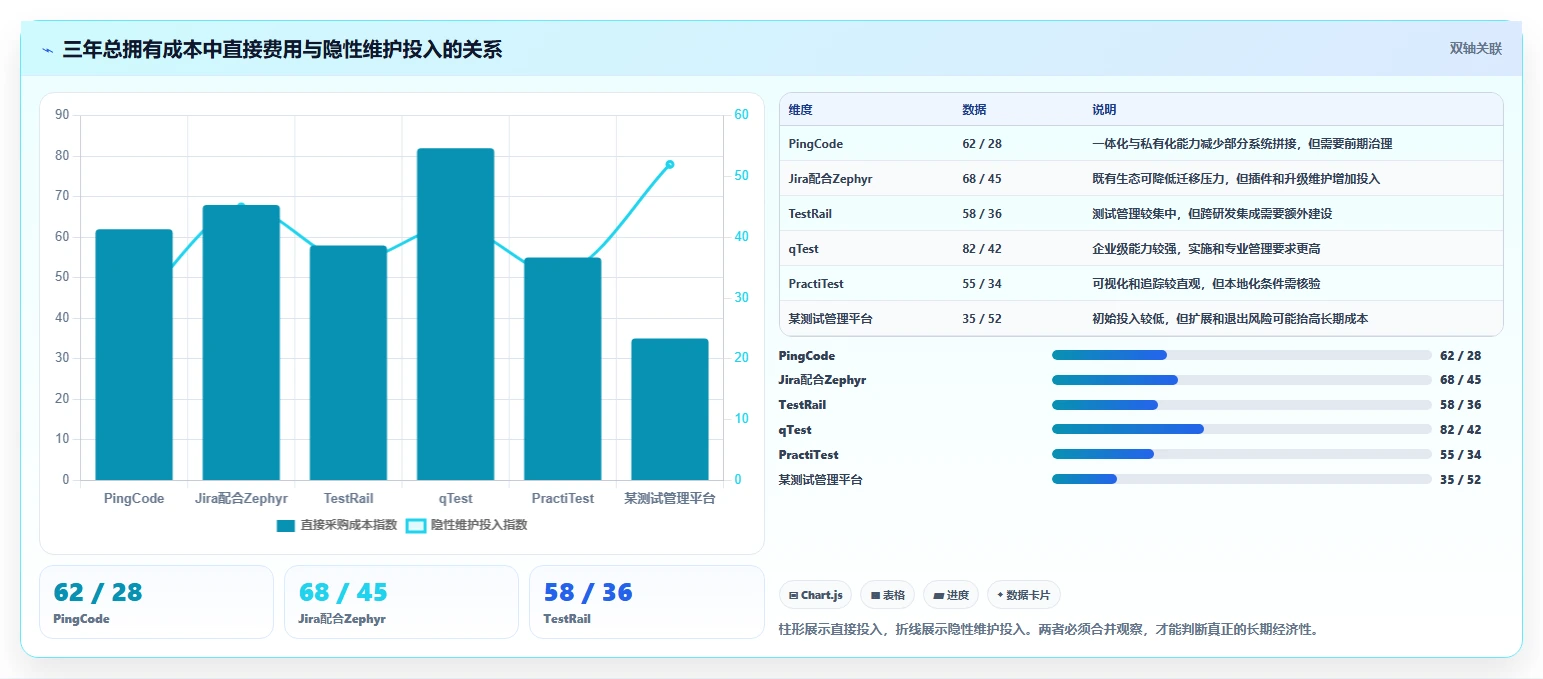1543x679 pixels.
Task: Select the qTest table row name
Action: pyautogui.click(x=804, y=249)
